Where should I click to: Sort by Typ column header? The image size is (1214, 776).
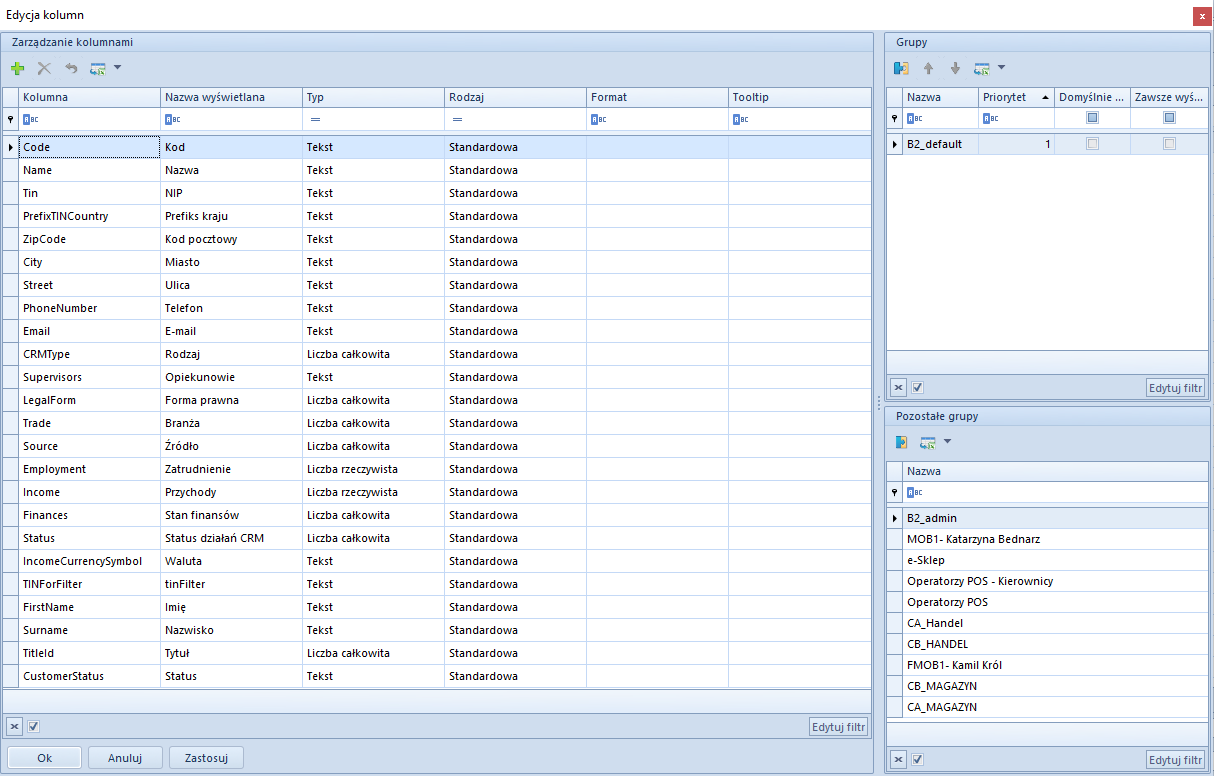(x=373, y=97)
